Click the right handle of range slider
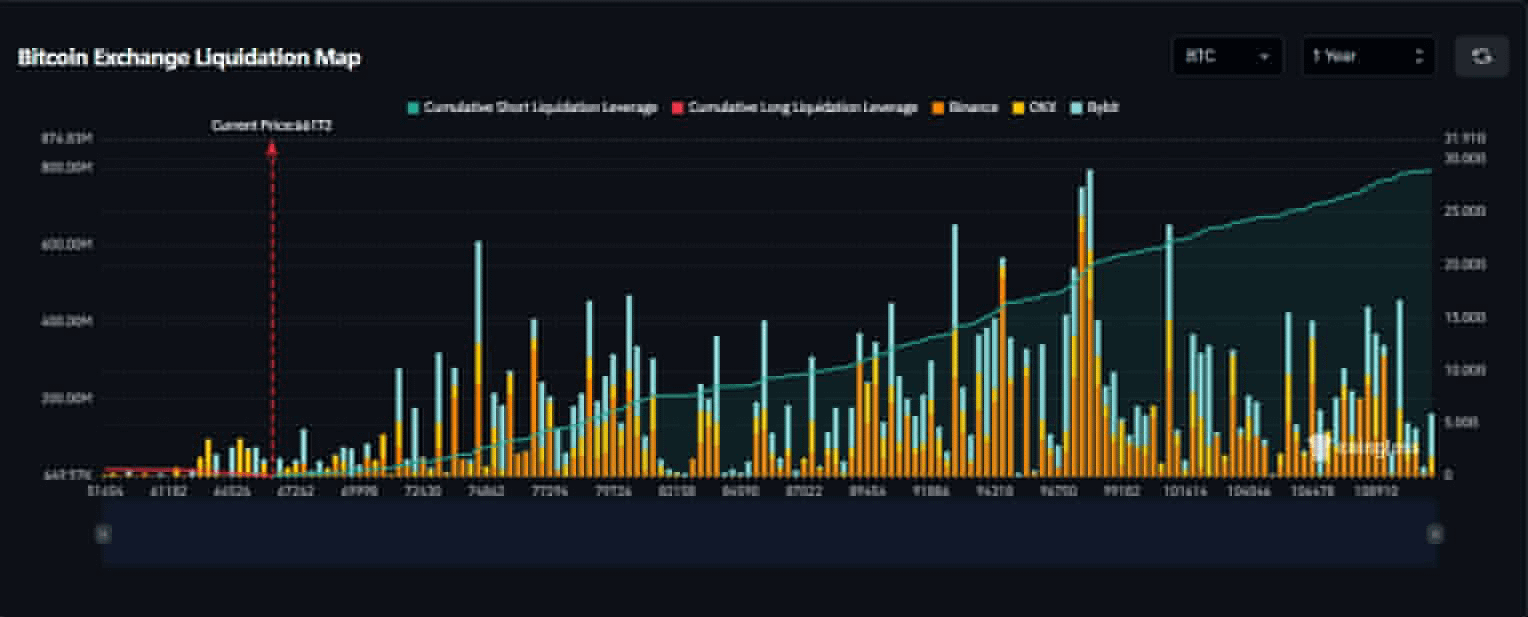Screen dimensions: 1528x617 point(1435,534)
